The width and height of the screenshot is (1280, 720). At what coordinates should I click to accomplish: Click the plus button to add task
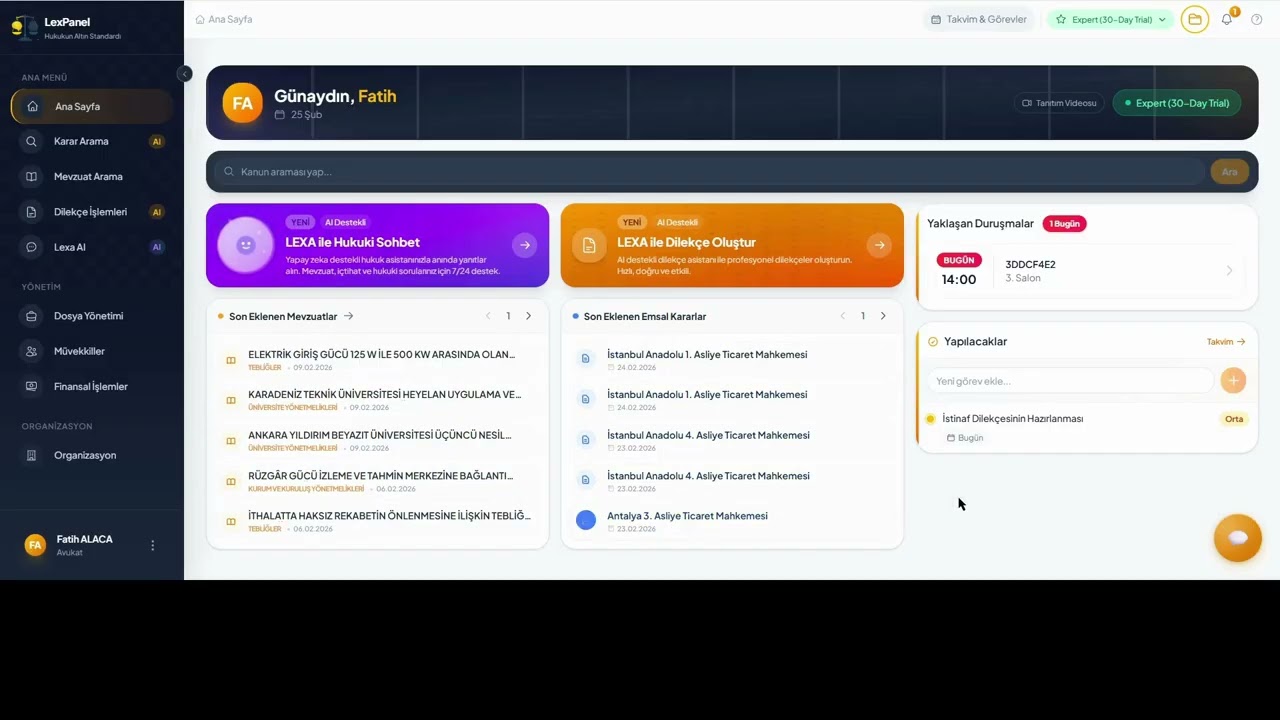[1233, 380]
